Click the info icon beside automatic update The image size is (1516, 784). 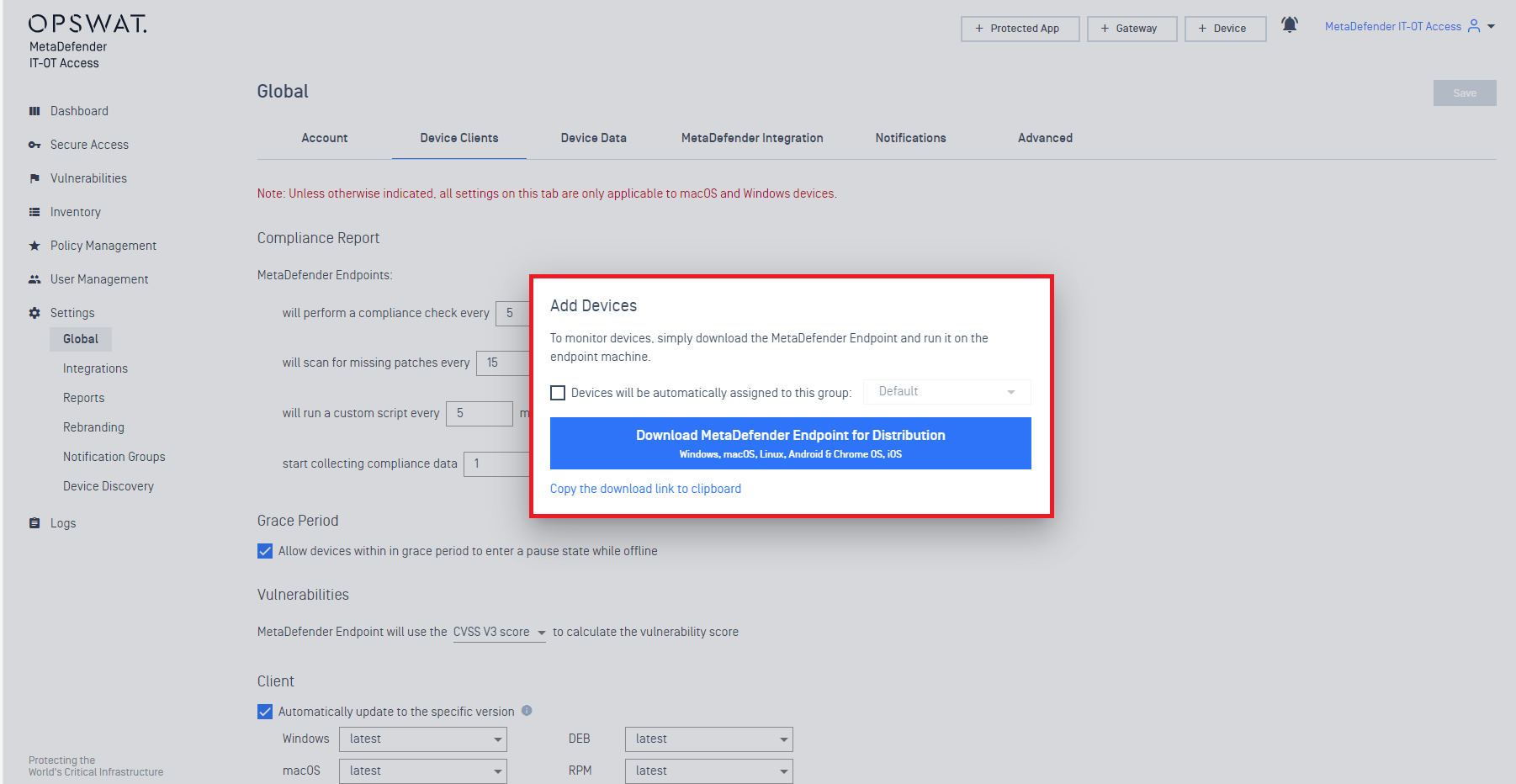[x=527, y=710]
